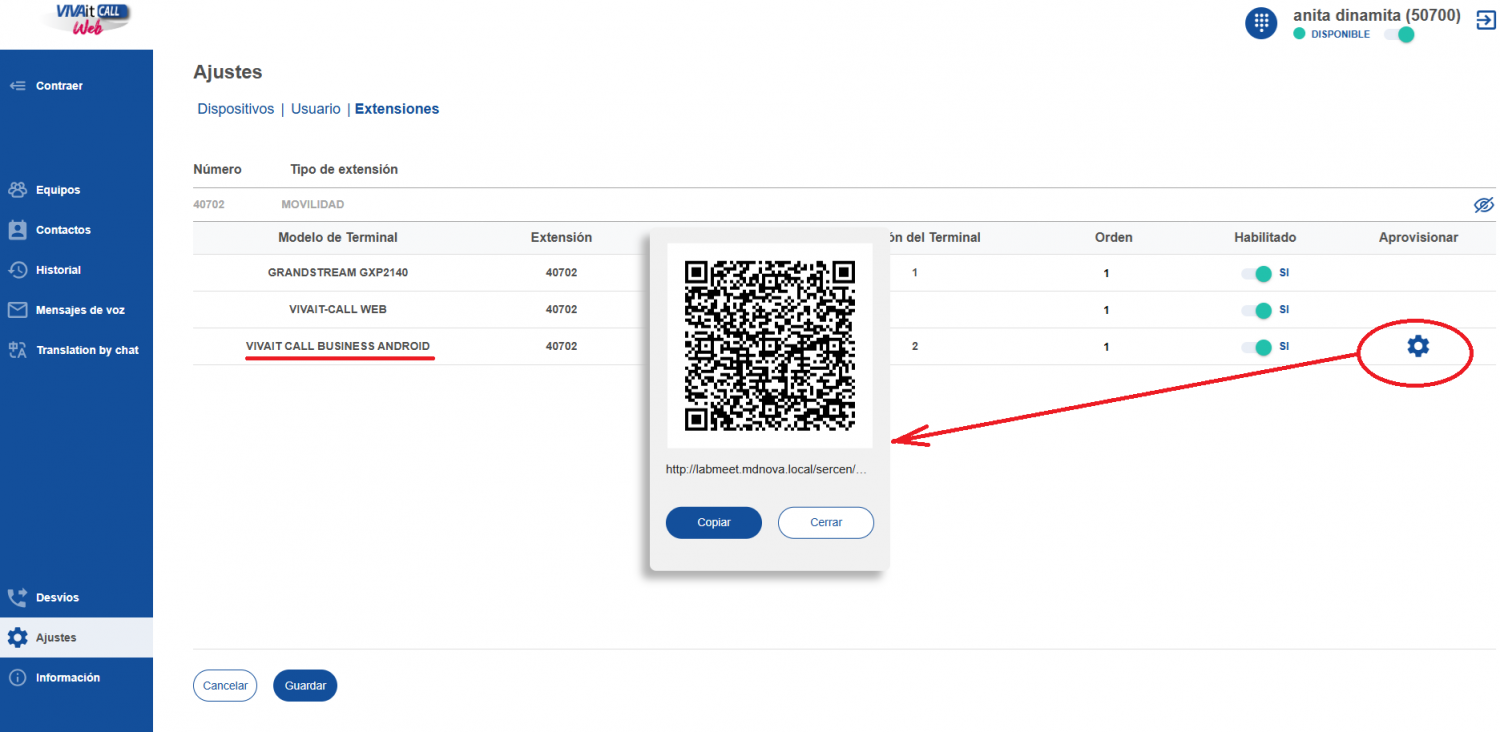Switch to Dispositivos tab
This screenshot has height=732, width=1500.
click(x=235, y=109)
